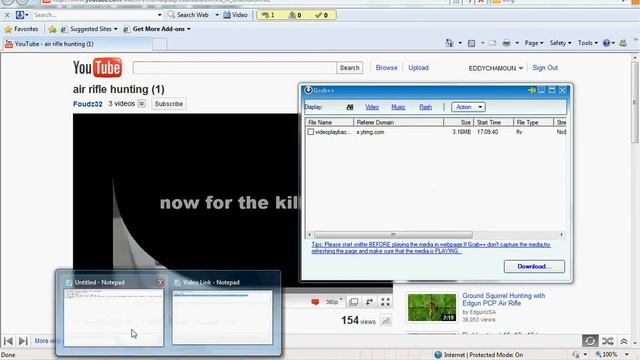The height and width of the screenshot is (360, 640).
Task: Click the blue Help icon
Action: coord(607,43)
